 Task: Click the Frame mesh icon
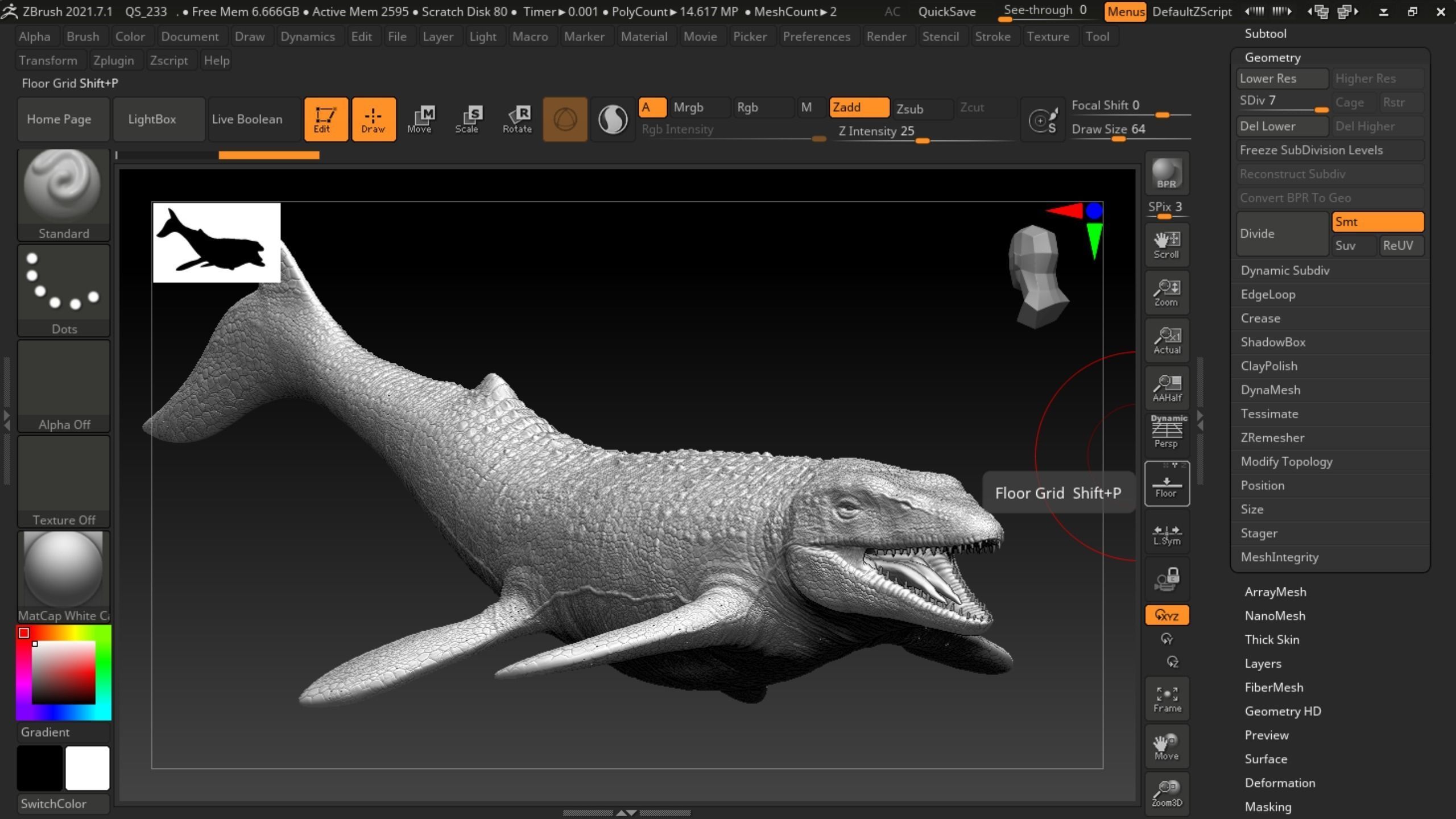click(1167, 699)
